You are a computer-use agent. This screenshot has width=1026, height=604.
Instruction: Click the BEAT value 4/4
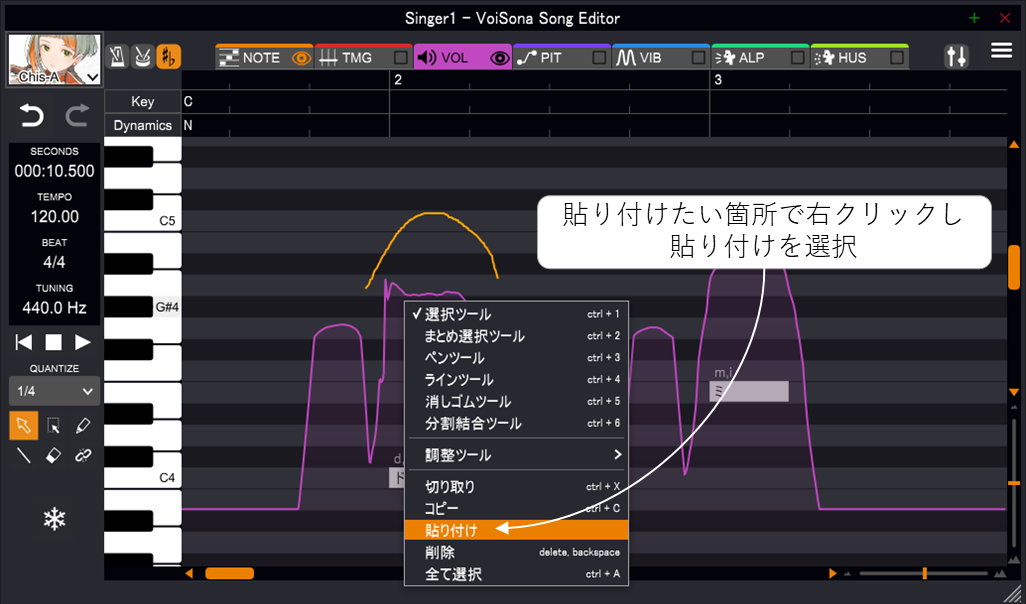pyautogui.click(x=54, y=262)
